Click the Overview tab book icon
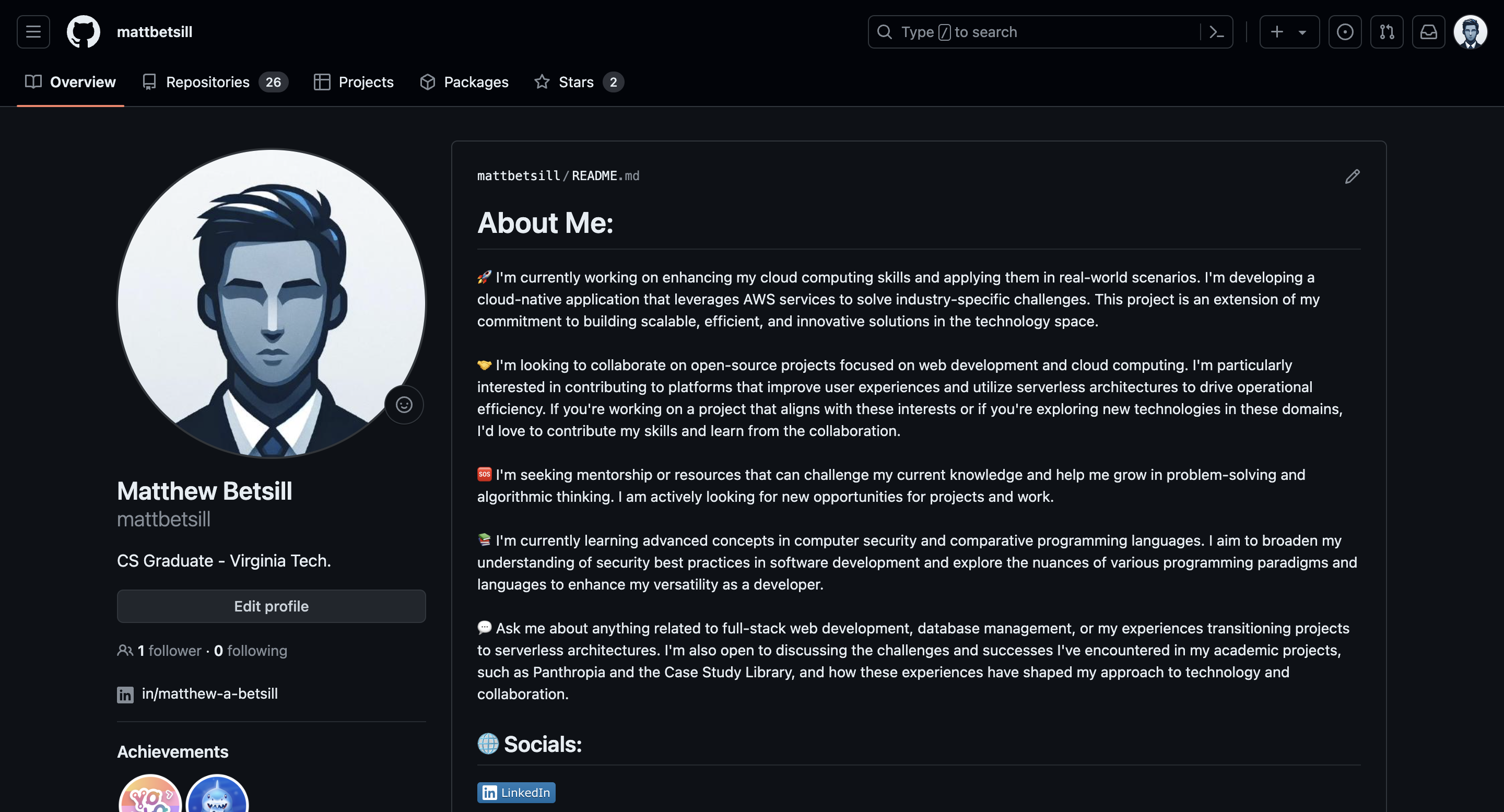 (33, 82)
